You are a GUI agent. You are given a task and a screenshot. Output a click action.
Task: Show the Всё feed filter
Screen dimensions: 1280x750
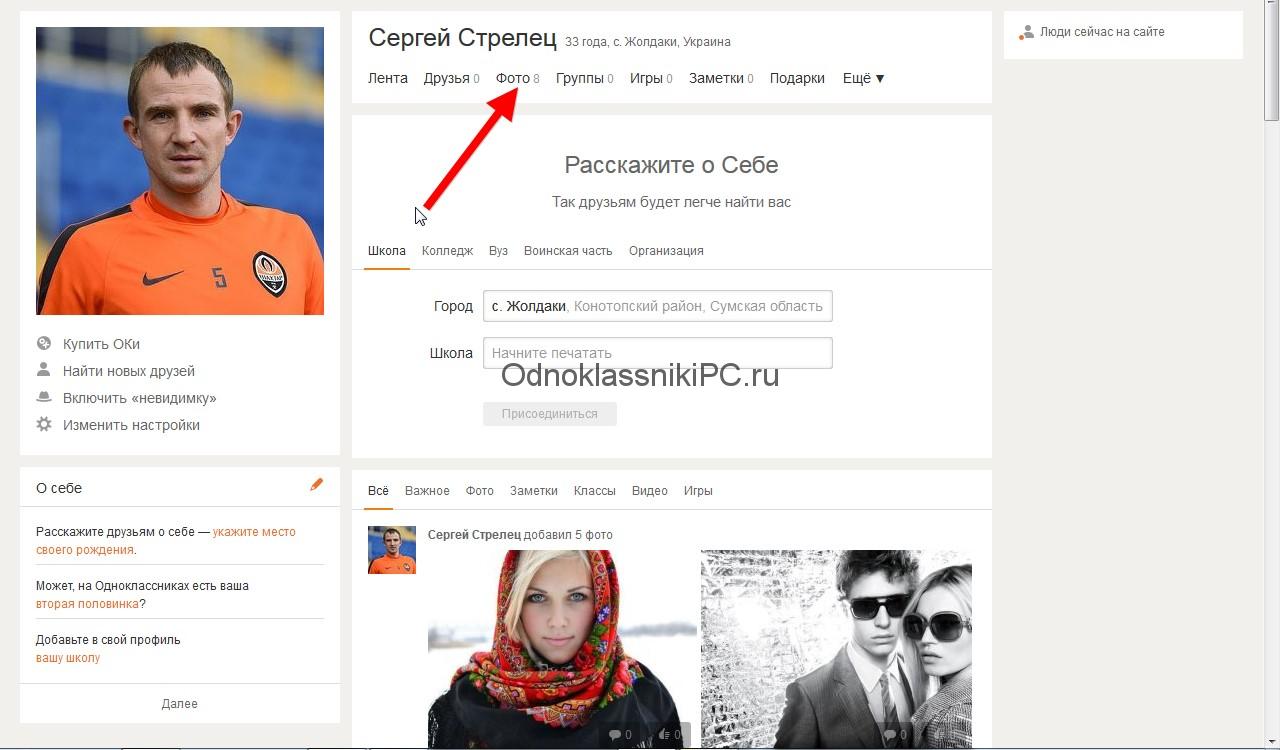point(378,491)
